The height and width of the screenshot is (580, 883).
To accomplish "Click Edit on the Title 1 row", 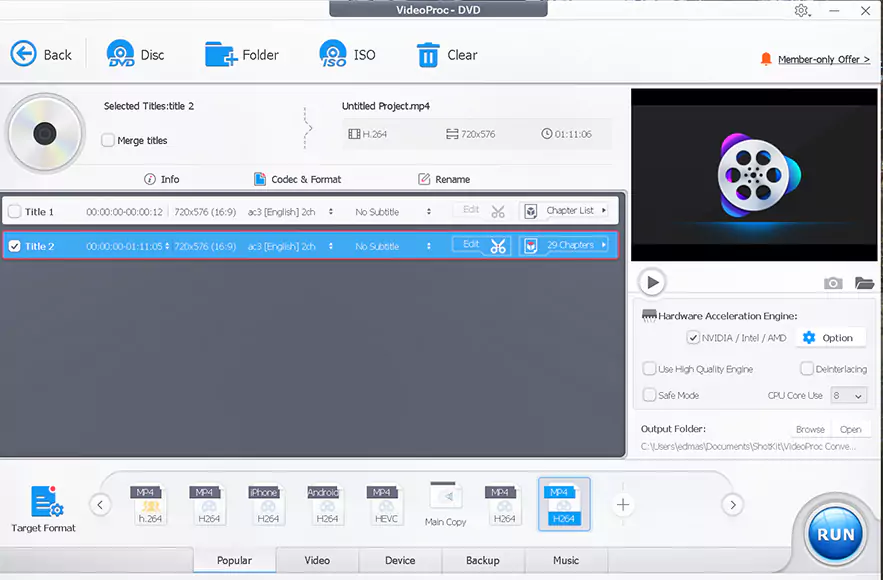I will [x=471, y=209].
